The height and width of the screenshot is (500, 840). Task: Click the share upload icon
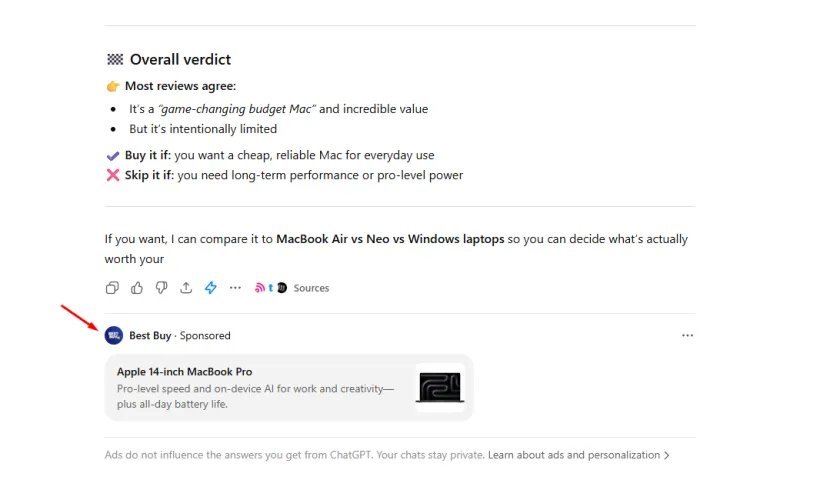click(186, 288)
